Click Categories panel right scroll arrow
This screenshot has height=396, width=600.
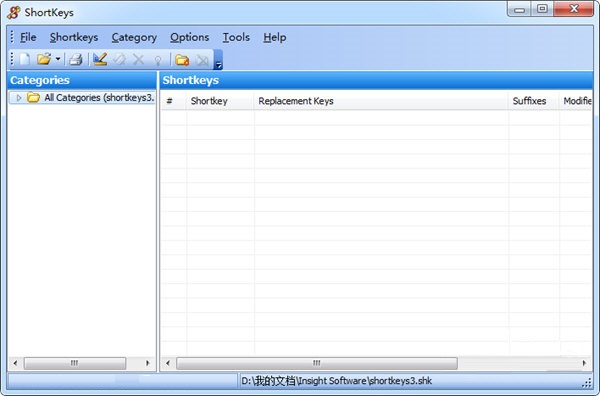148,363
